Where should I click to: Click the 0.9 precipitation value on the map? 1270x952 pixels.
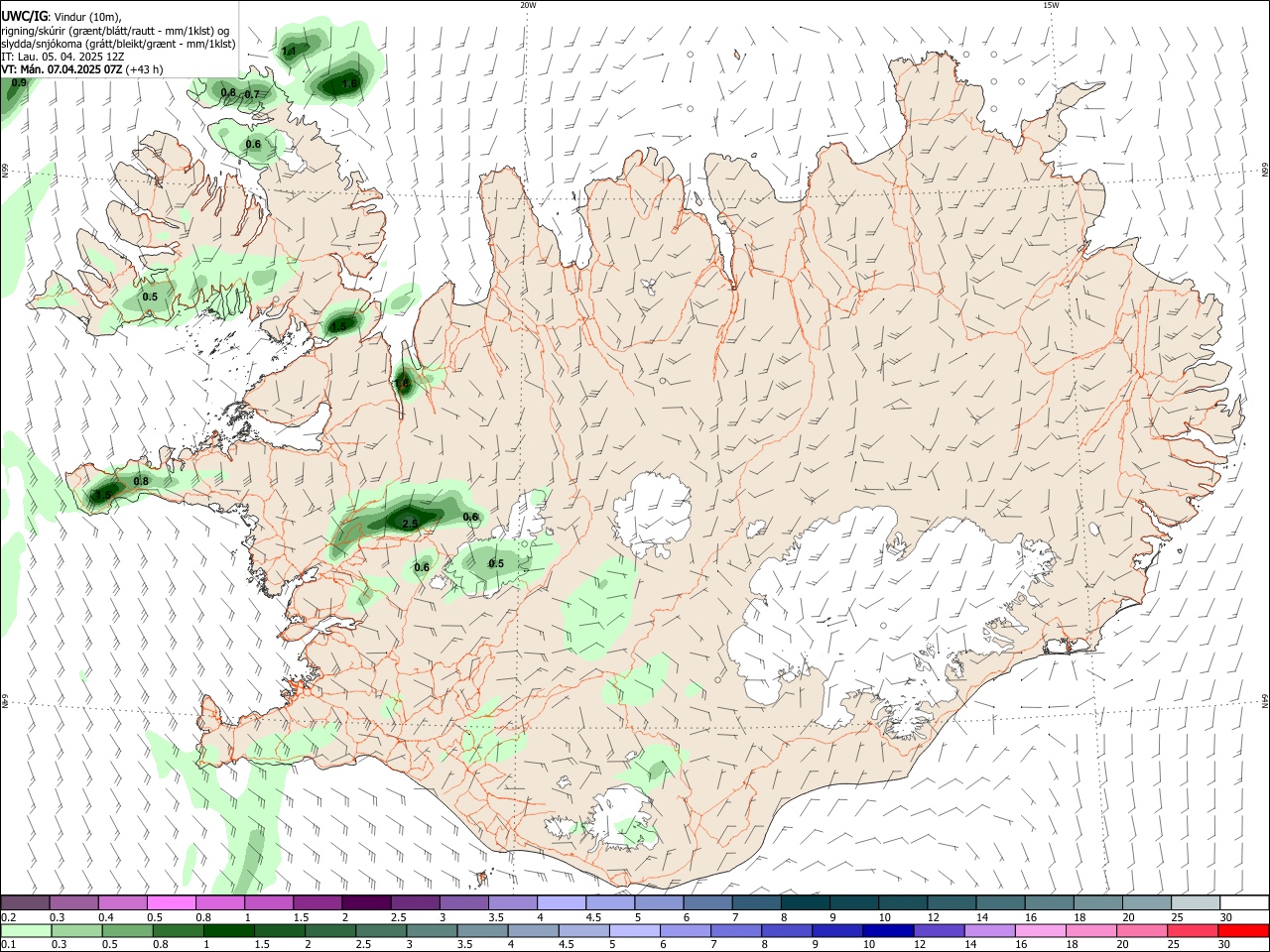[x=19, y=83]
